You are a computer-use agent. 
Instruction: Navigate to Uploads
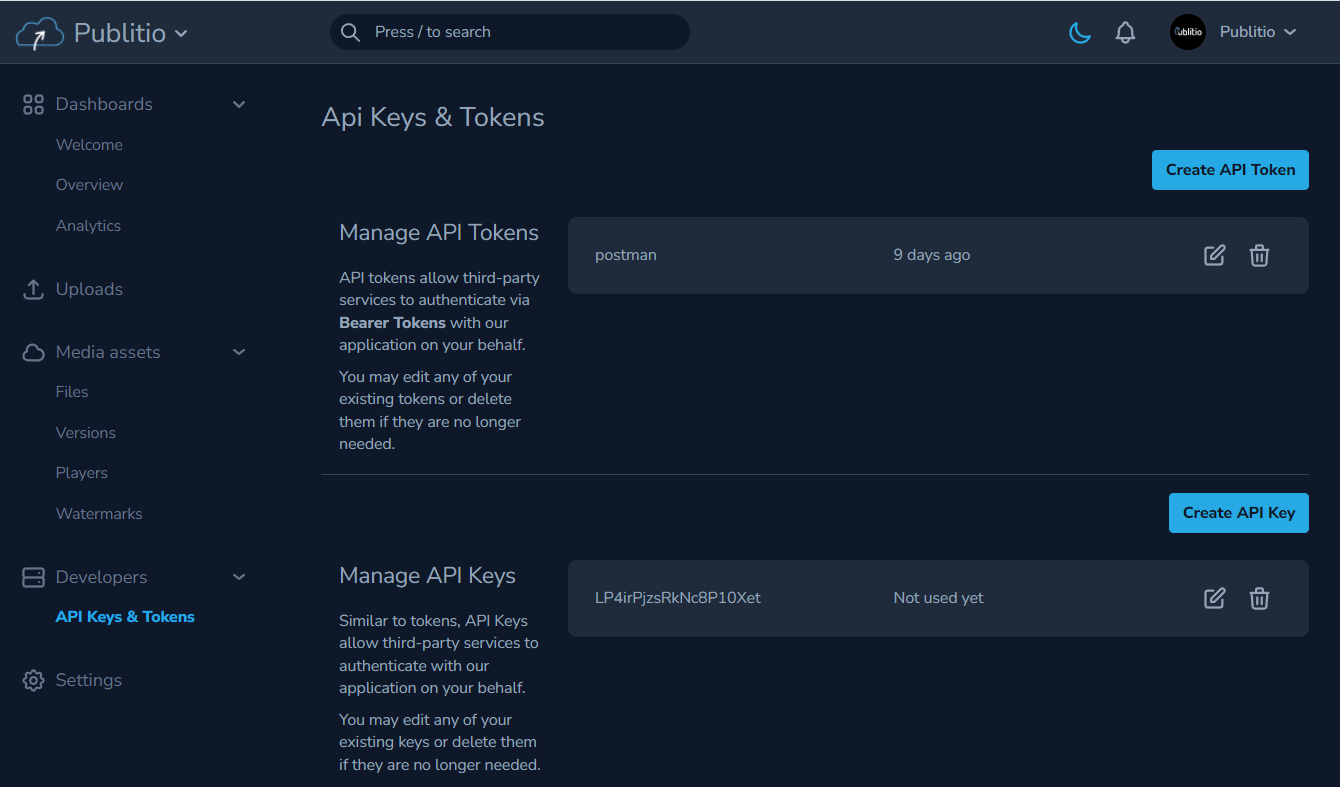89,289
